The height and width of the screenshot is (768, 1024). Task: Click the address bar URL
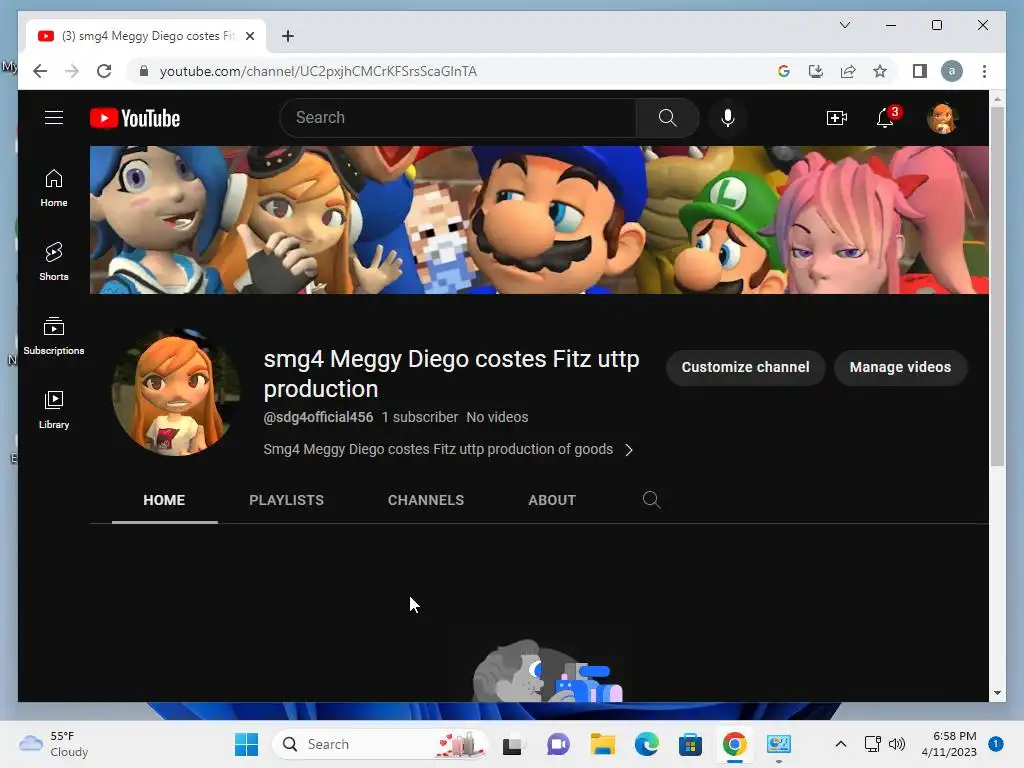coord(318,71)
